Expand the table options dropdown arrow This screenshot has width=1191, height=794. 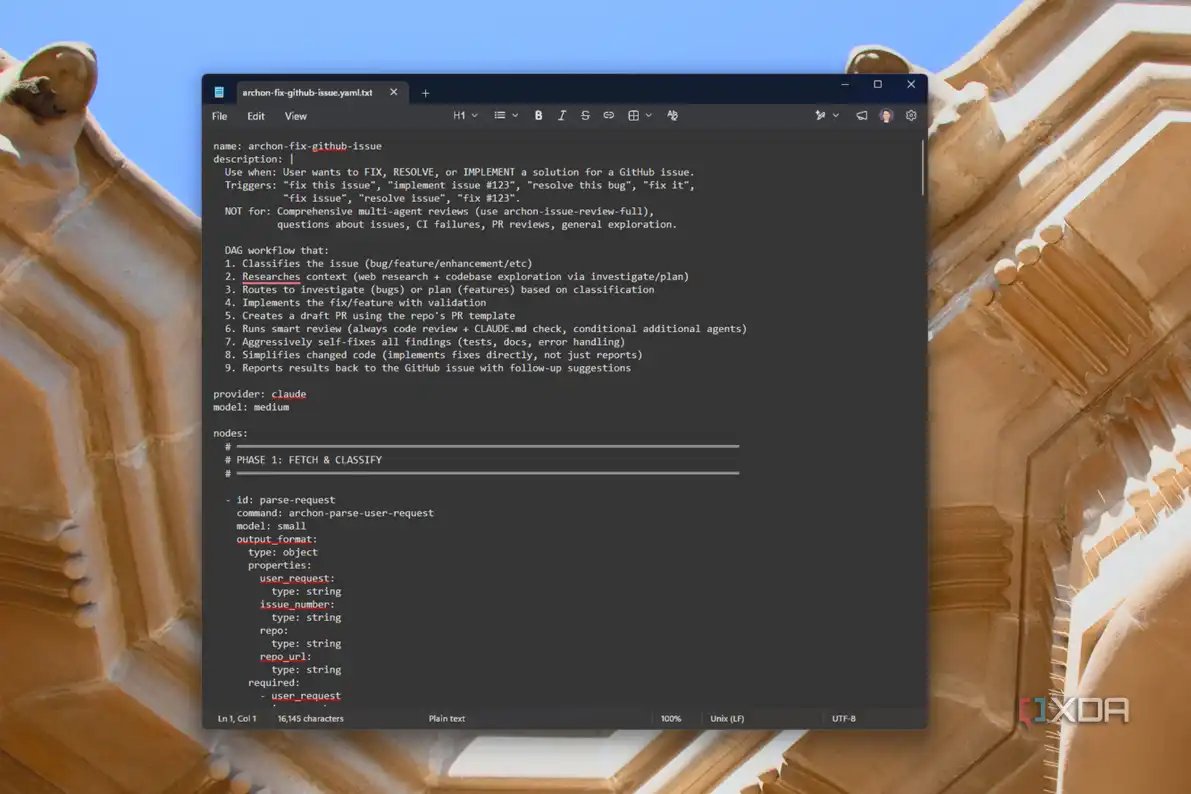[x=649, y=115]
